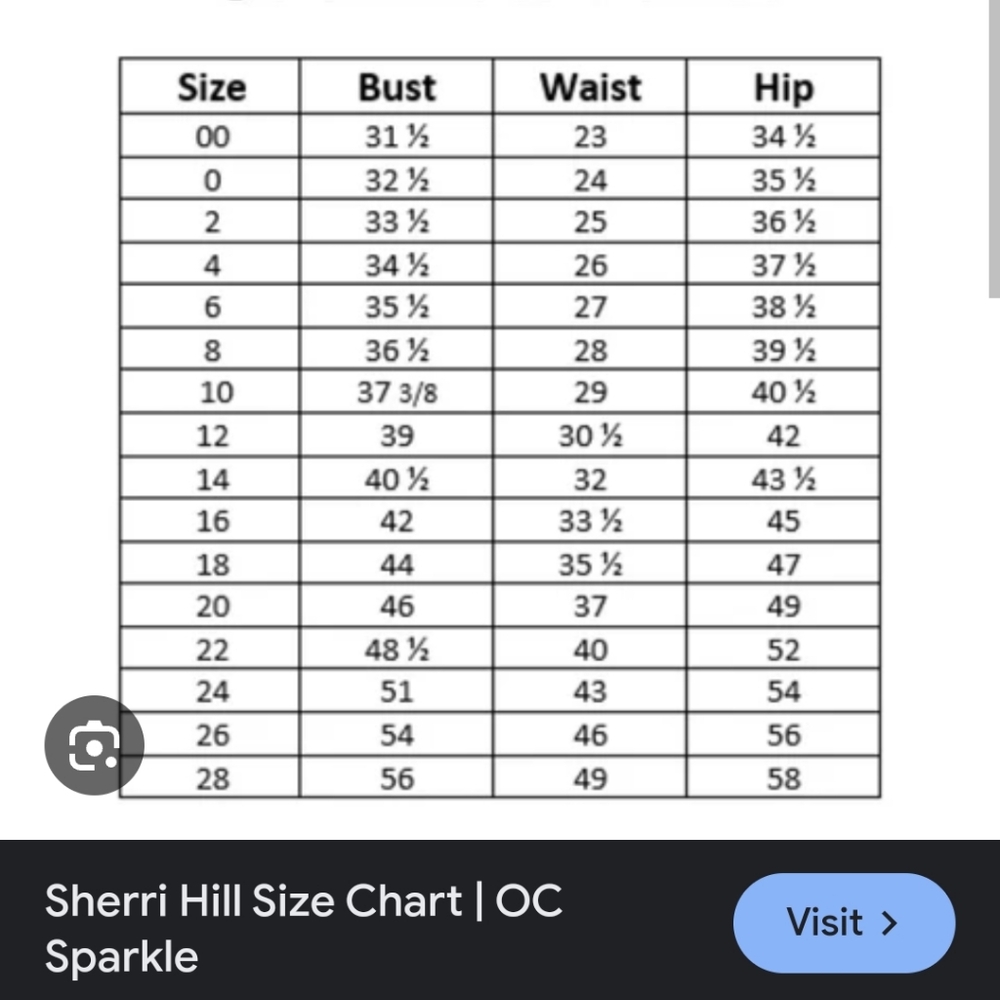Image resolution: width=1000 pixels, height=1000 pixels.
Task: Open the Sherri Hill Size Chart title link
Action: 304,929
